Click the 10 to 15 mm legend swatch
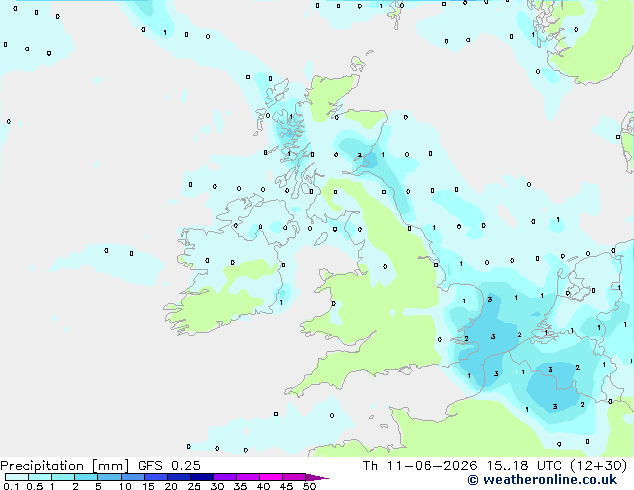634x490 pixels. tap(132, 477)
